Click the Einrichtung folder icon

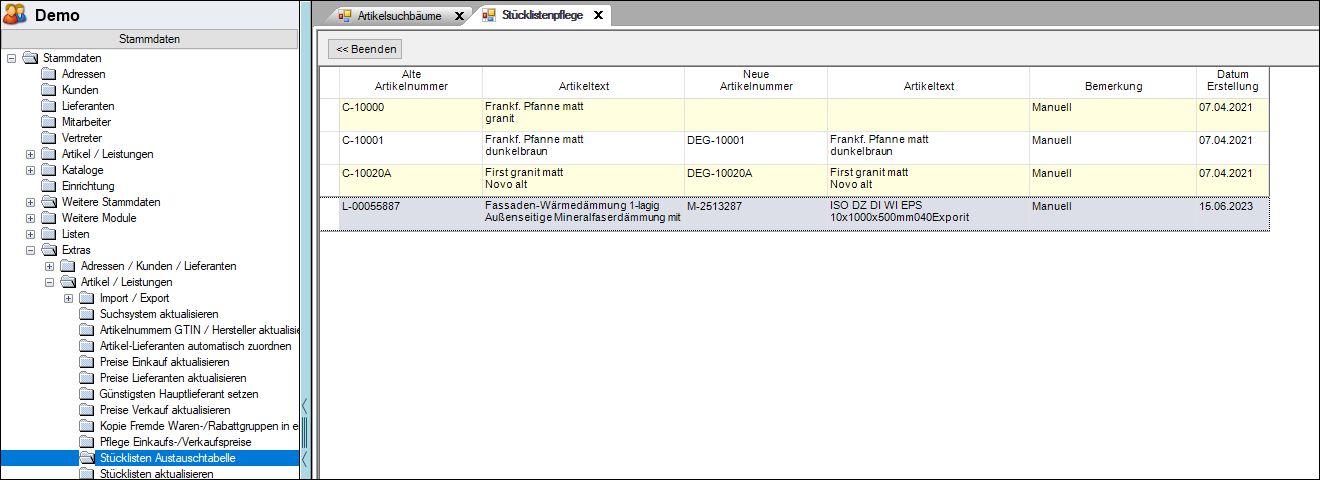(x=49, y=186)
